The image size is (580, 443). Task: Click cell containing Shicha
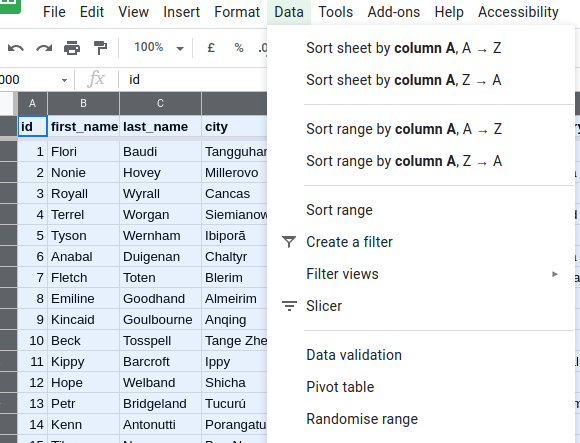(235, 383)
